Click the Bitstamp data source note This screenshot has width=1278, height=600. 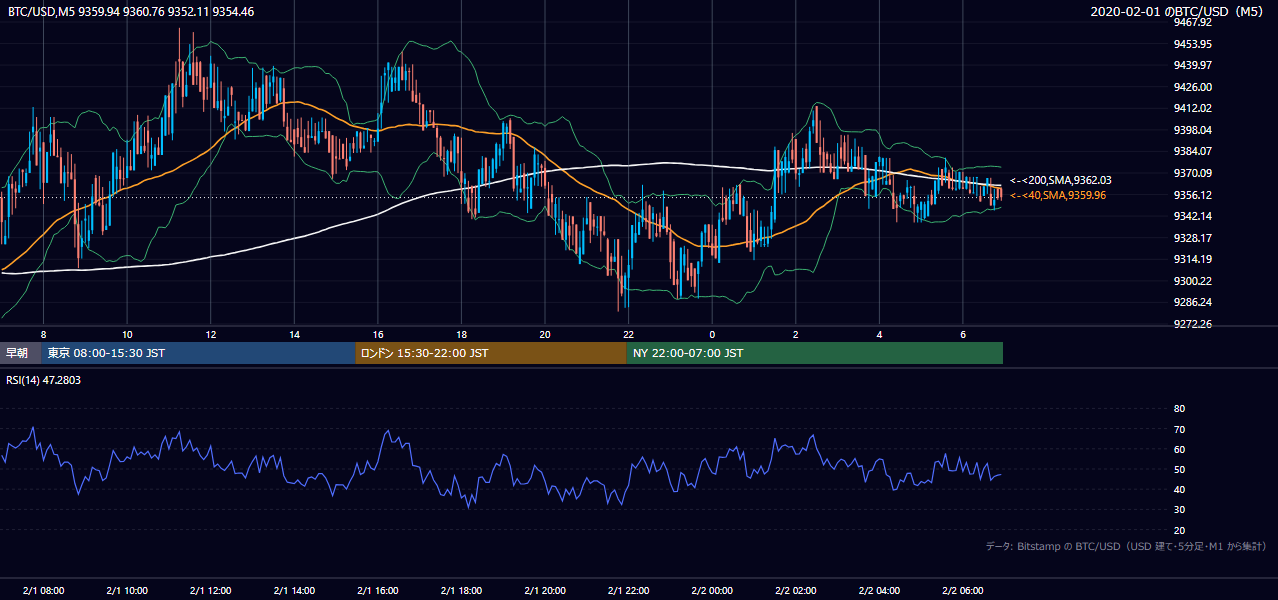(x=1126, y=546)
